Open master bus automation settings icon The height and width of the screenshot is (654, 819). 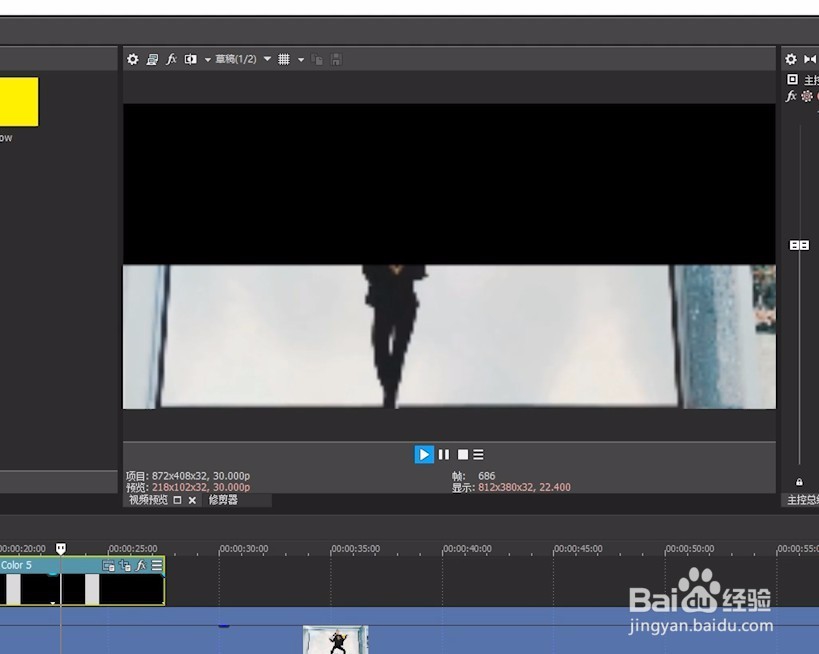coord(807,96)
